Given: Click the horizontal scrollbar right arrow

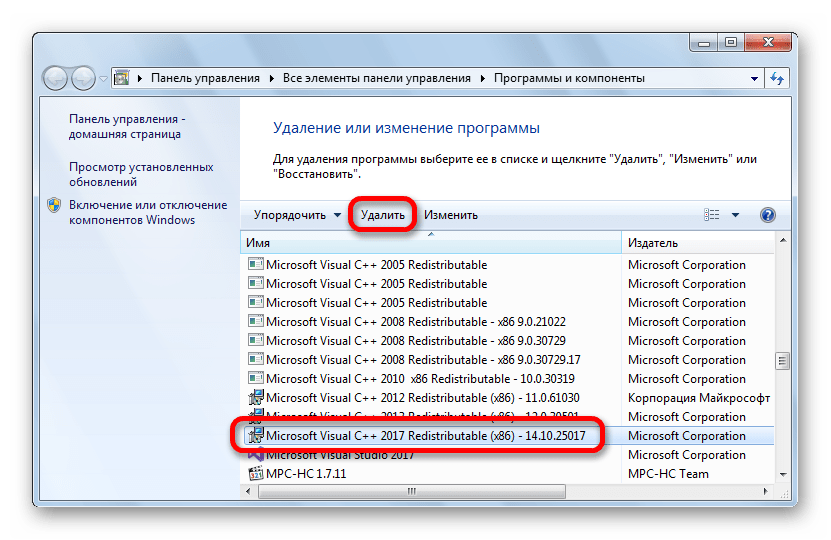Looking at the screenshot, I should [765, 491].
